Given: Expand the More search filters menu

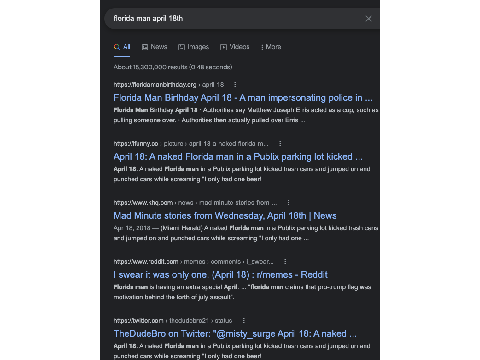Looking at the screenshot, I should click(x=271, y=47).
